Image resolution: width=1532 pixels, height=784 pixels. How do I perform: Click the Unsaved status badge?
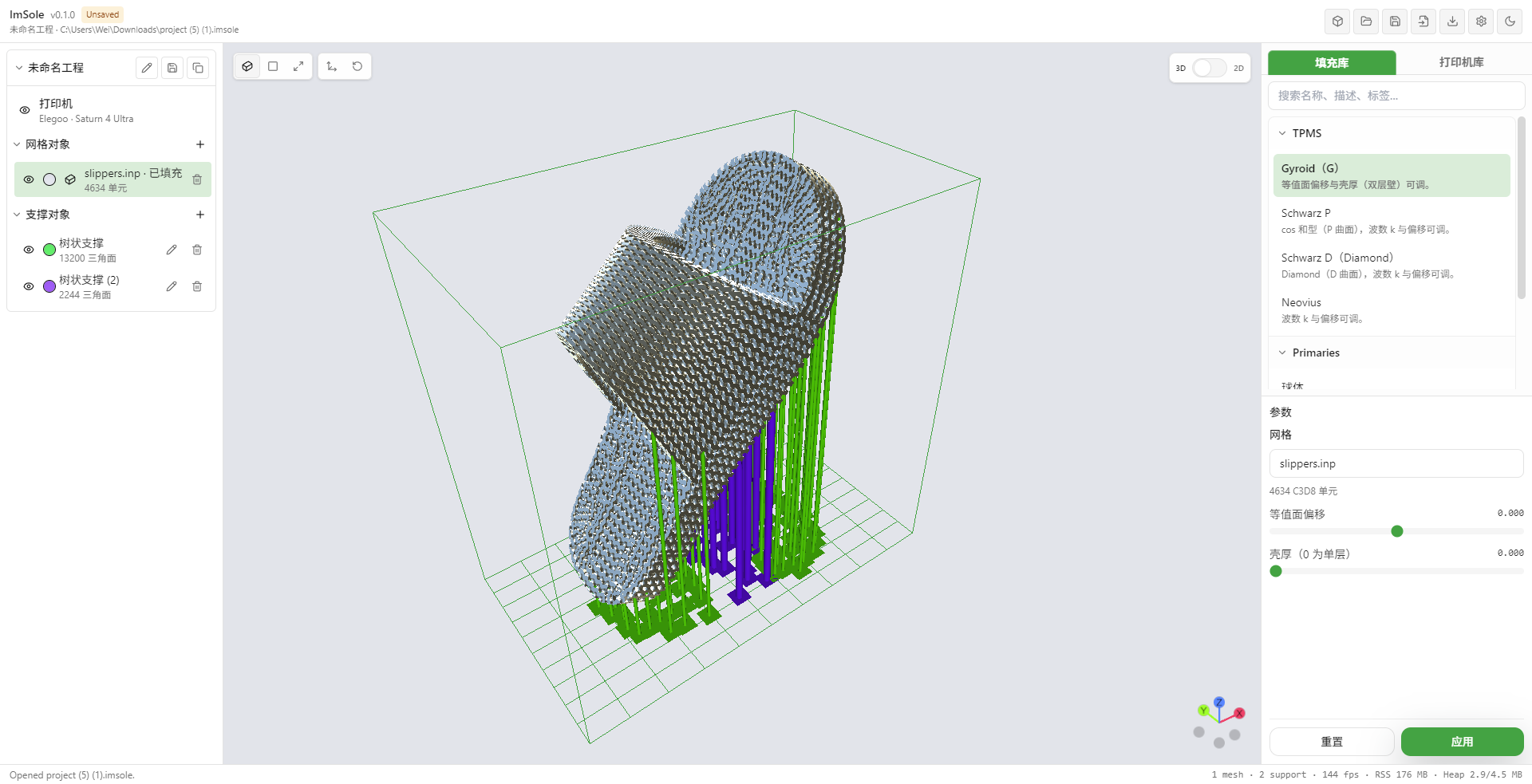pyautogui.click(x=102, y=14)
